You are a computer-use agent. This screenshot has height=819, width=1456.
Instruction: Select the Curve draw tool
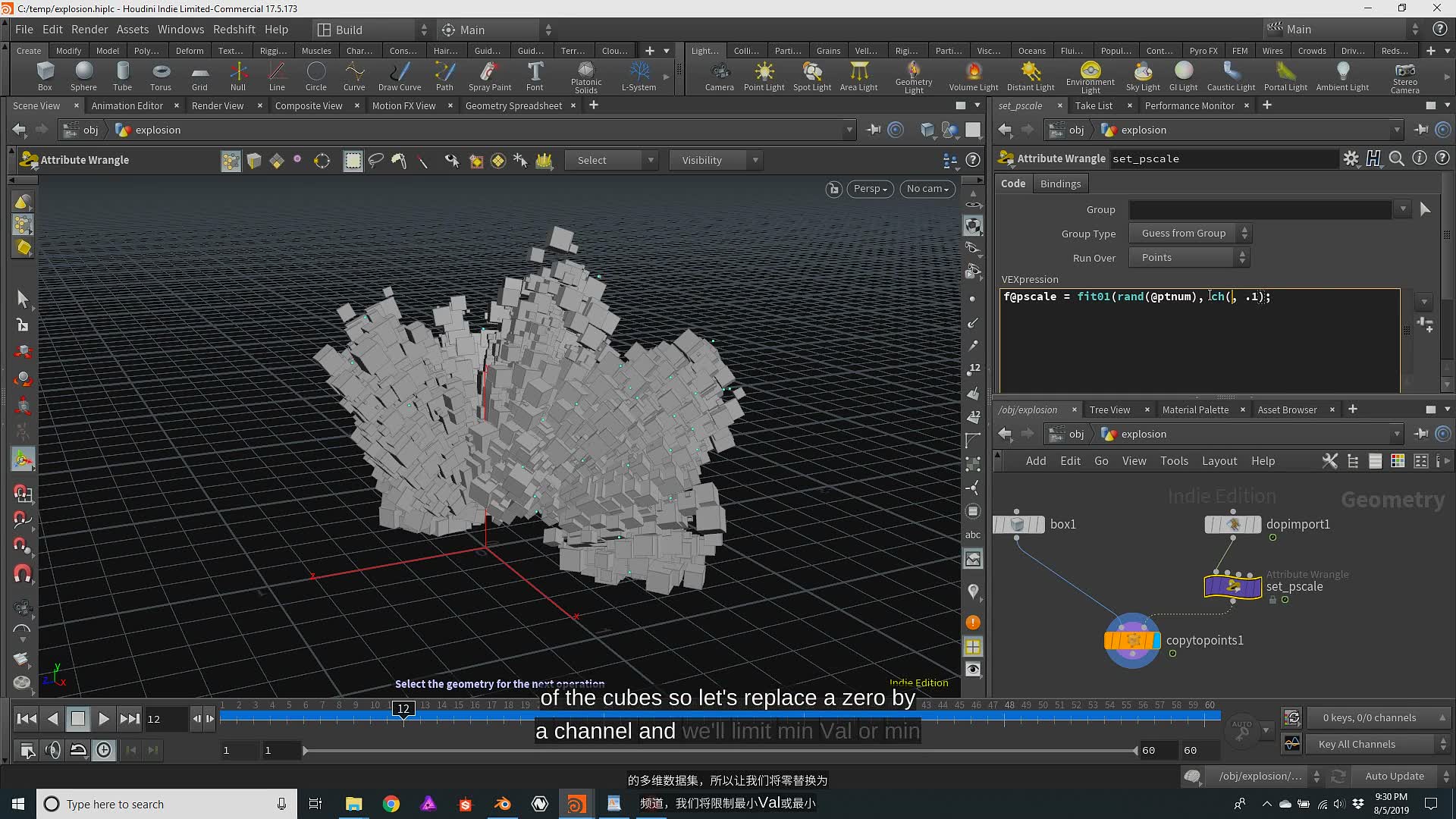[x=355, y=75]
